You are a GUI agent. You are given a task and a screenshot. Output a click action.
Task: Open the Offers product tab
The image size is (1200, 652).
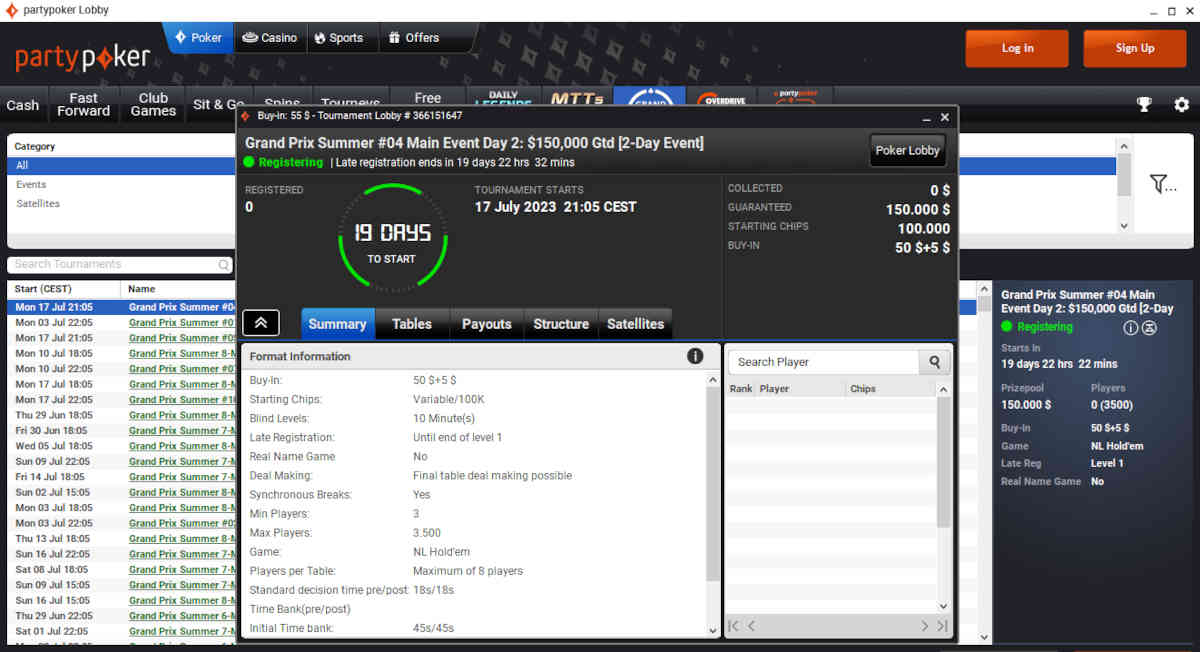point(414,38)
